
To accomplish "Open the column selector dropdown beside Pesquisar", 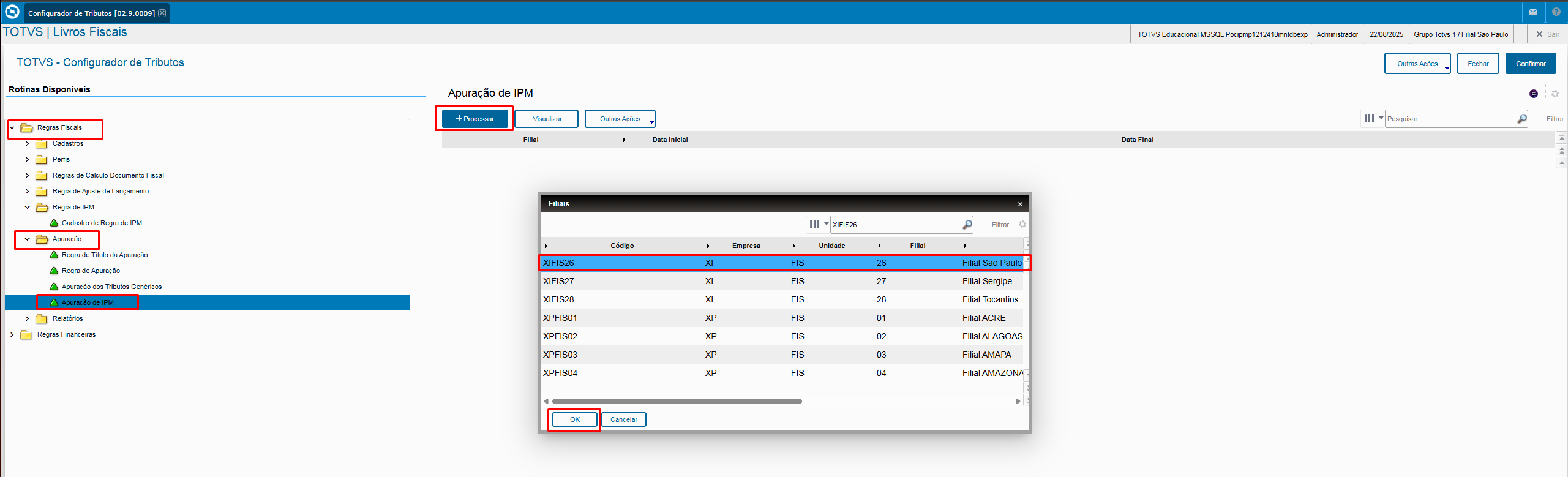I will pyautogui.click(x=1373, y=118).
